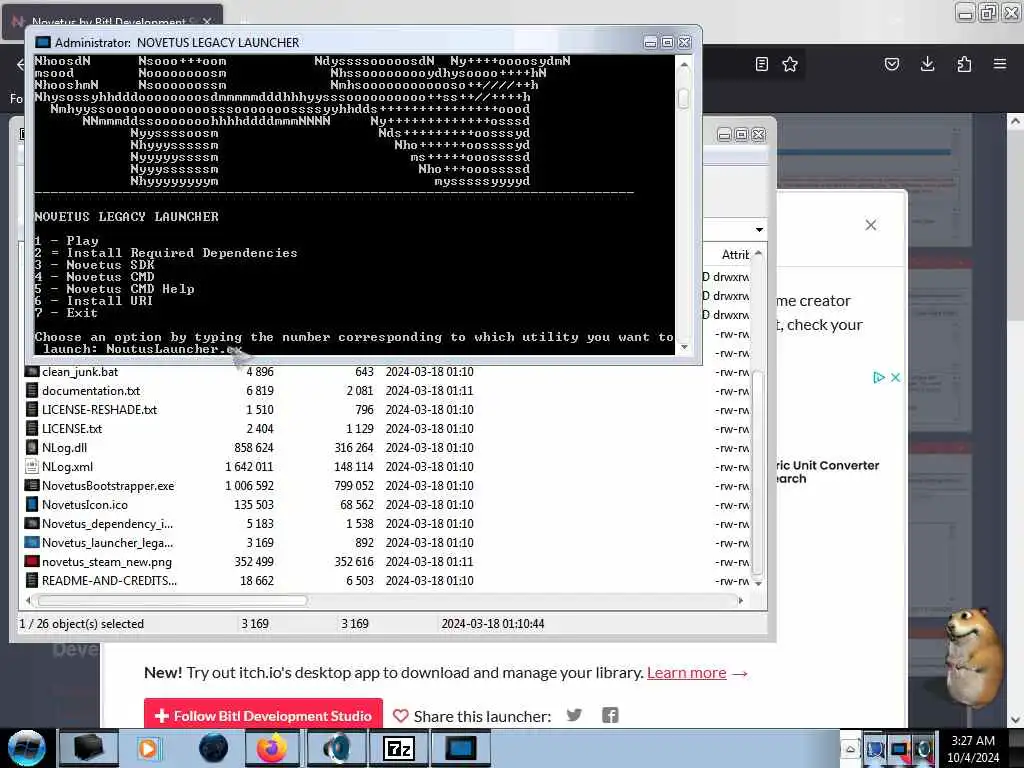The image size is (1024, 768).
Task: Click the console scrollbar down arrow
Action: point(684,347)
